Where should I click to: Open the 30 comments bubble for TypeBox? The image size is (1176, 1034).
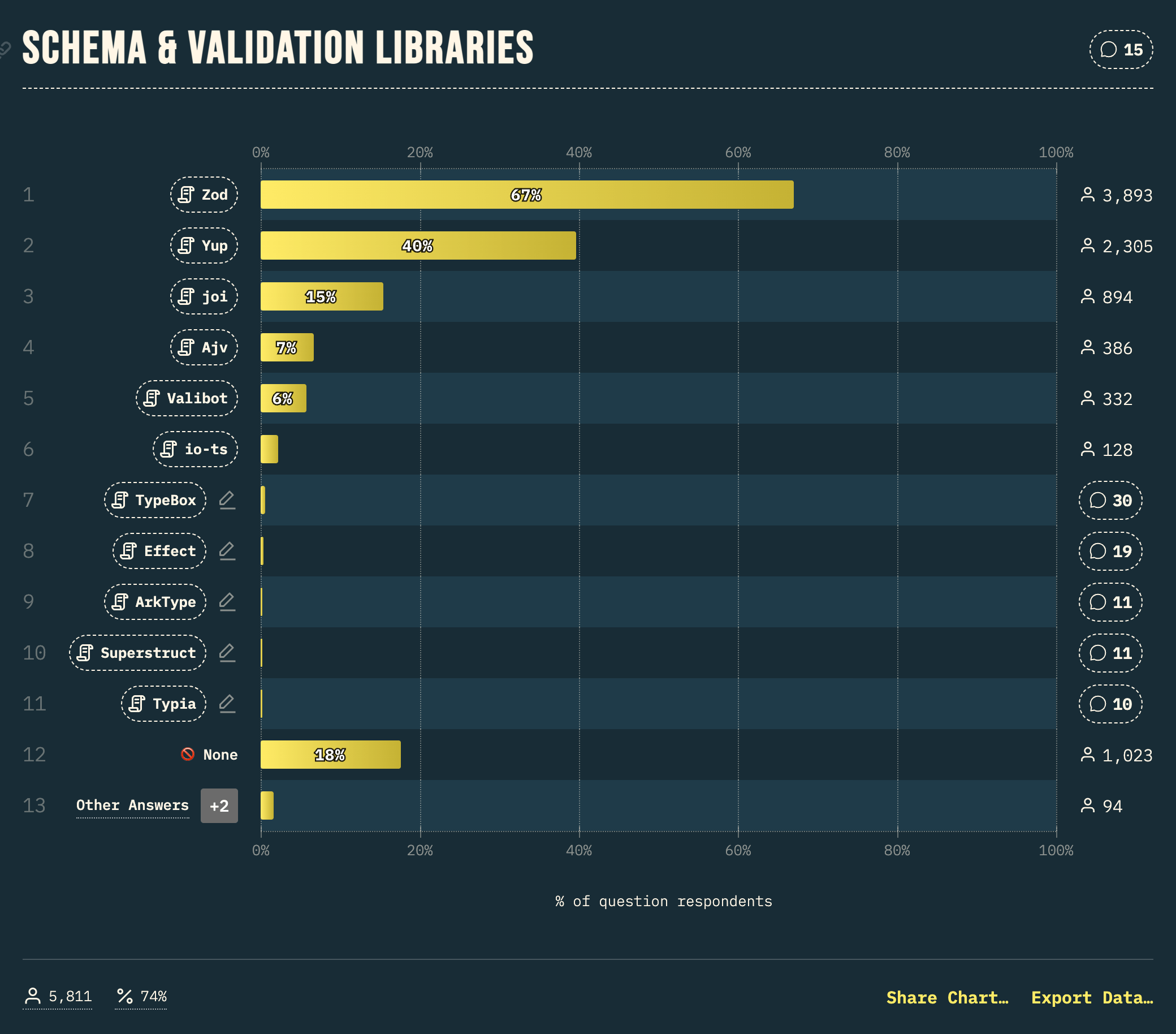1110,500
